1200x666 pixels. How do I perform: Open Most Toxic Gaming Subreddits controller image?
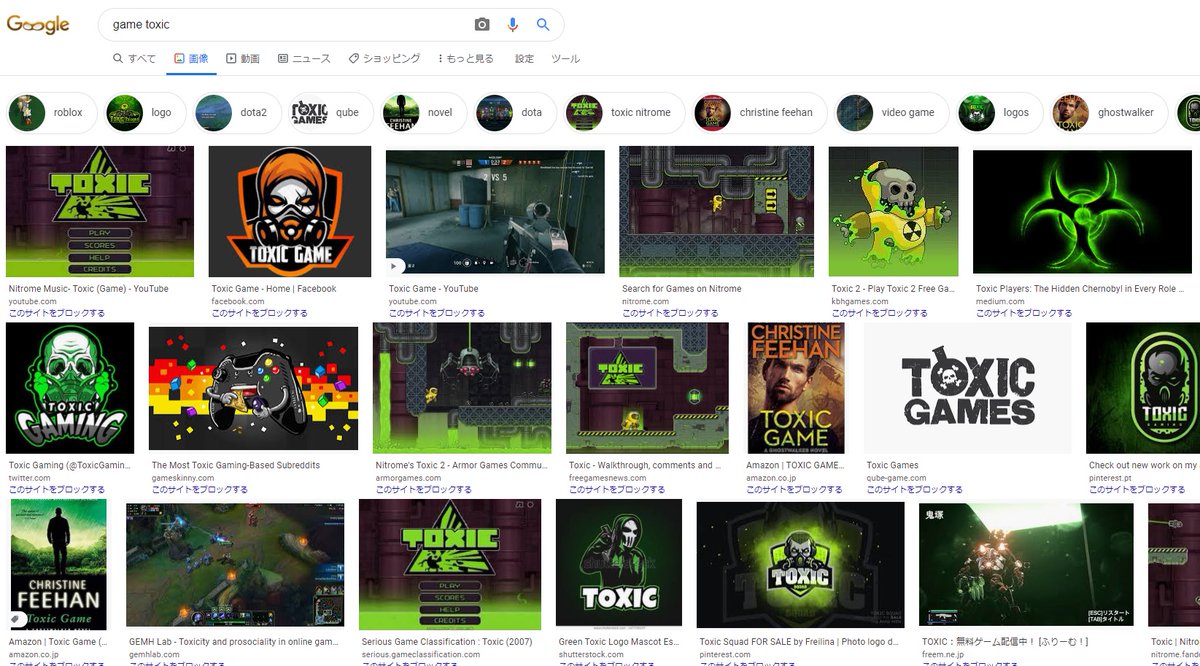point(253,388)
